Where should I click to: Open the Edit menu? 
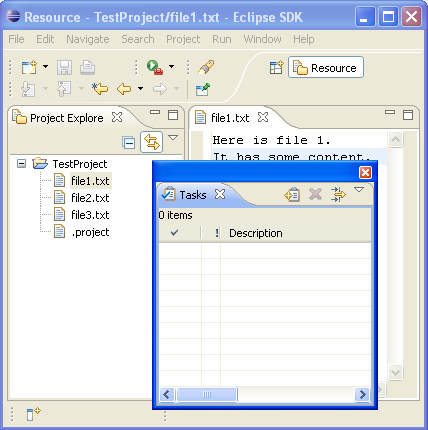[x=45, y=39]
